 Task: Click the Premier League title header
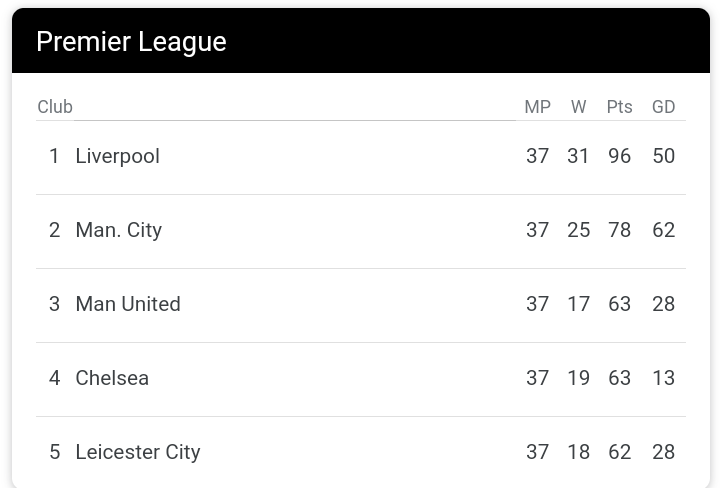131,42
